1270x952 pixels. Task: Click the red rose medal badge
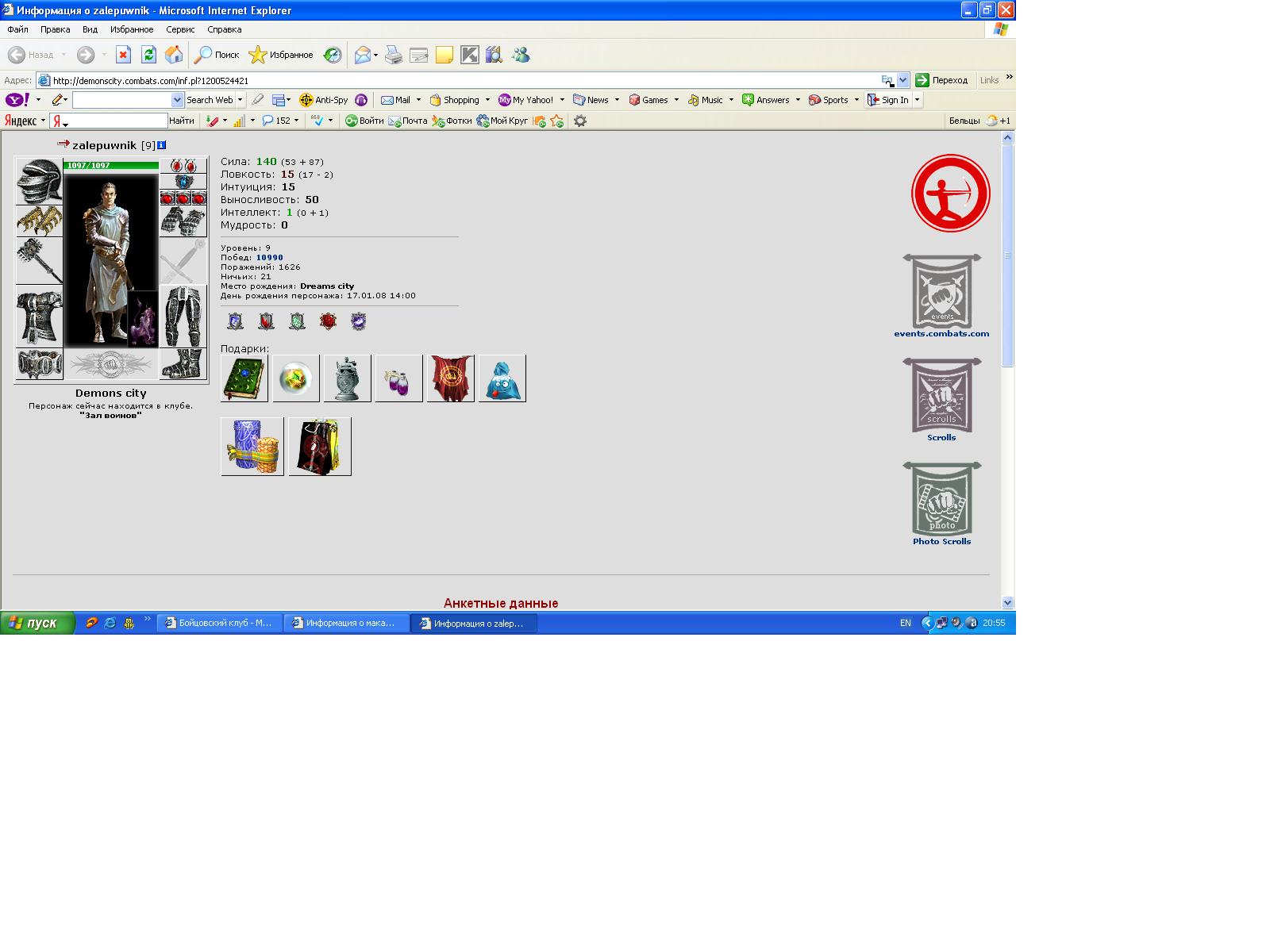328,321
